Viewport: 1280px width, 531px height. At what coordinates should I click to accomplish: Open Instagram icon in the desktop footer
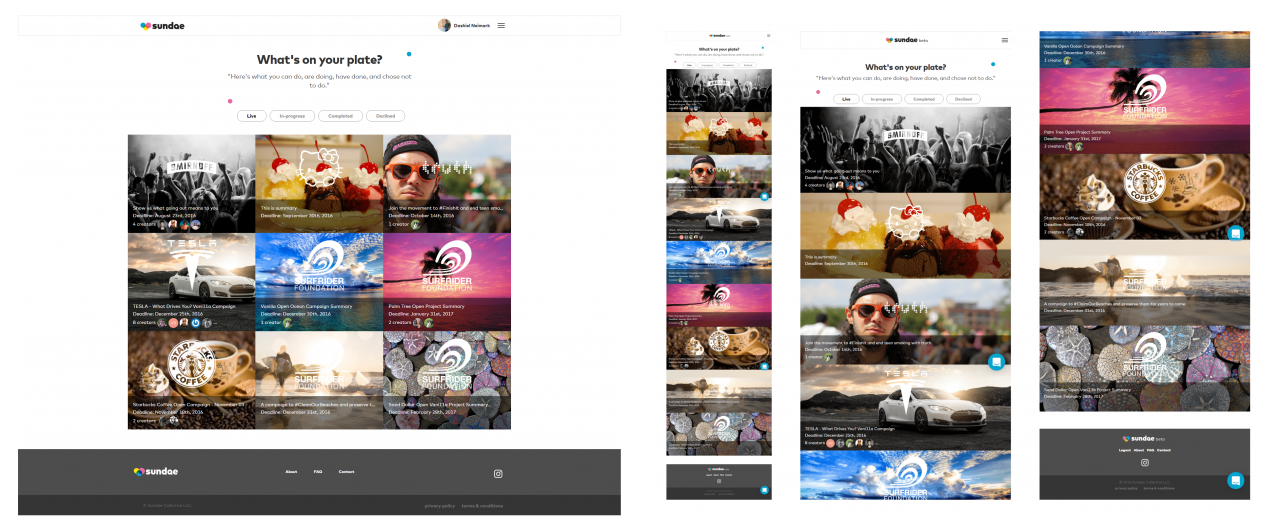pyautogui.click(x=498, y=474)
